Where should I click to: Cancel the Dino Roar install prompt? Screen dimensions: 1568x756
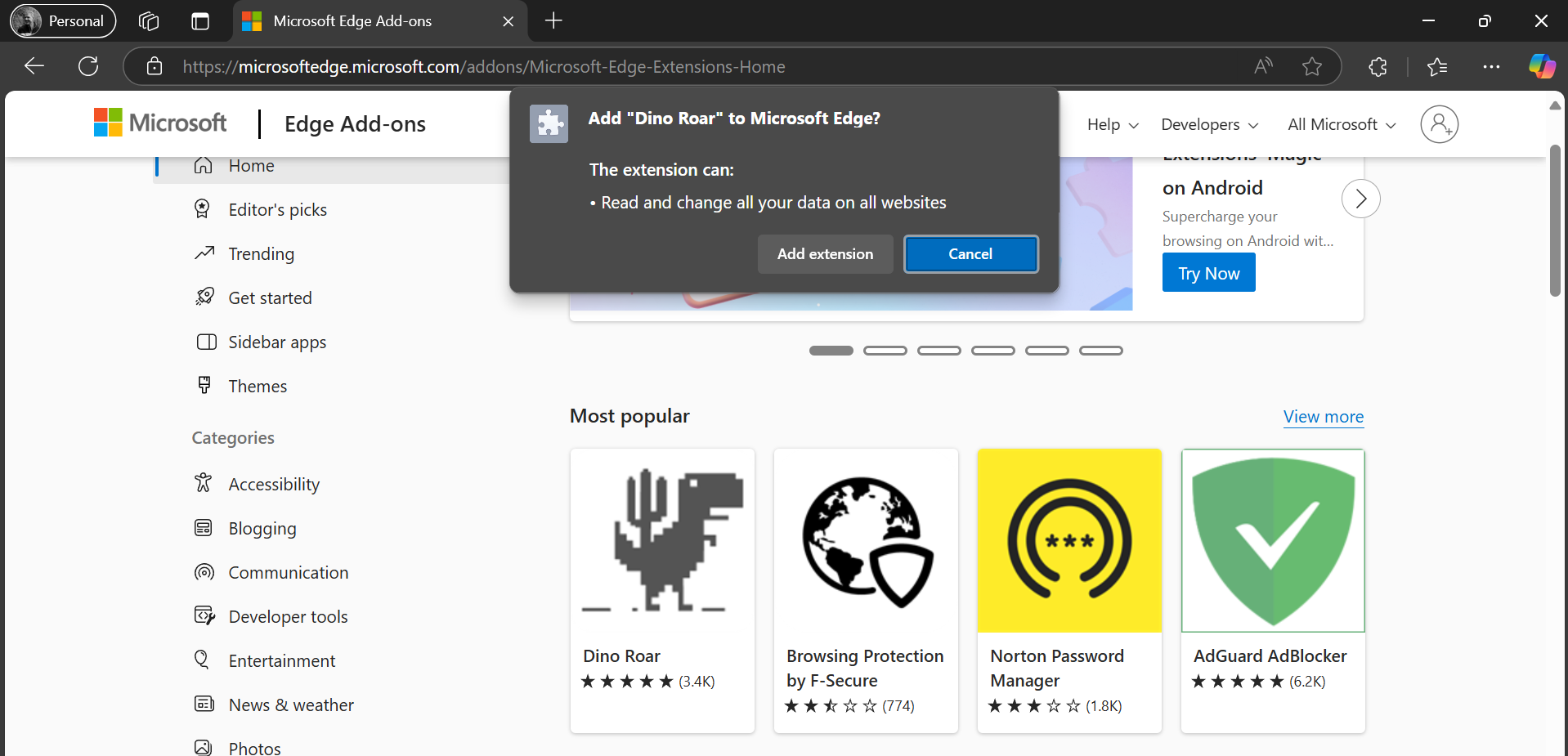pos(970,254)
